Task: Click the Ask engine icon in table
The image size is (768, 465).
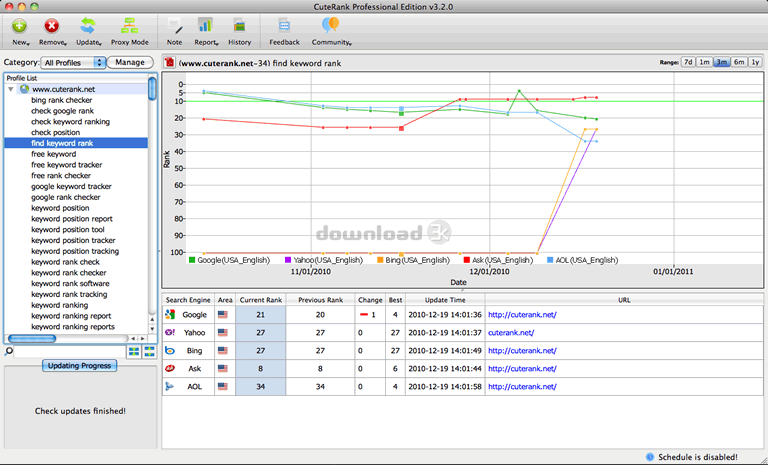Action: 170,368
